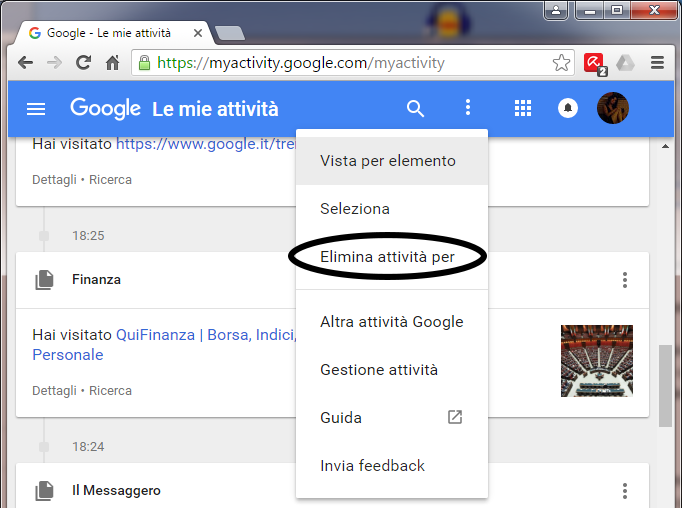Open more options for Finanza card
Viewport: 682px width, 508px height.
point(625,280)
